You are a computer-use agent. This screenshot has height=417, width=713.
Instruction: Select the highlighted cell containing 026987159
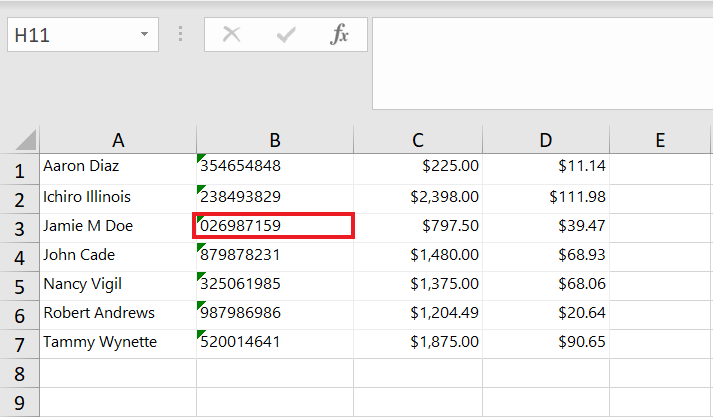coord(274,226)
